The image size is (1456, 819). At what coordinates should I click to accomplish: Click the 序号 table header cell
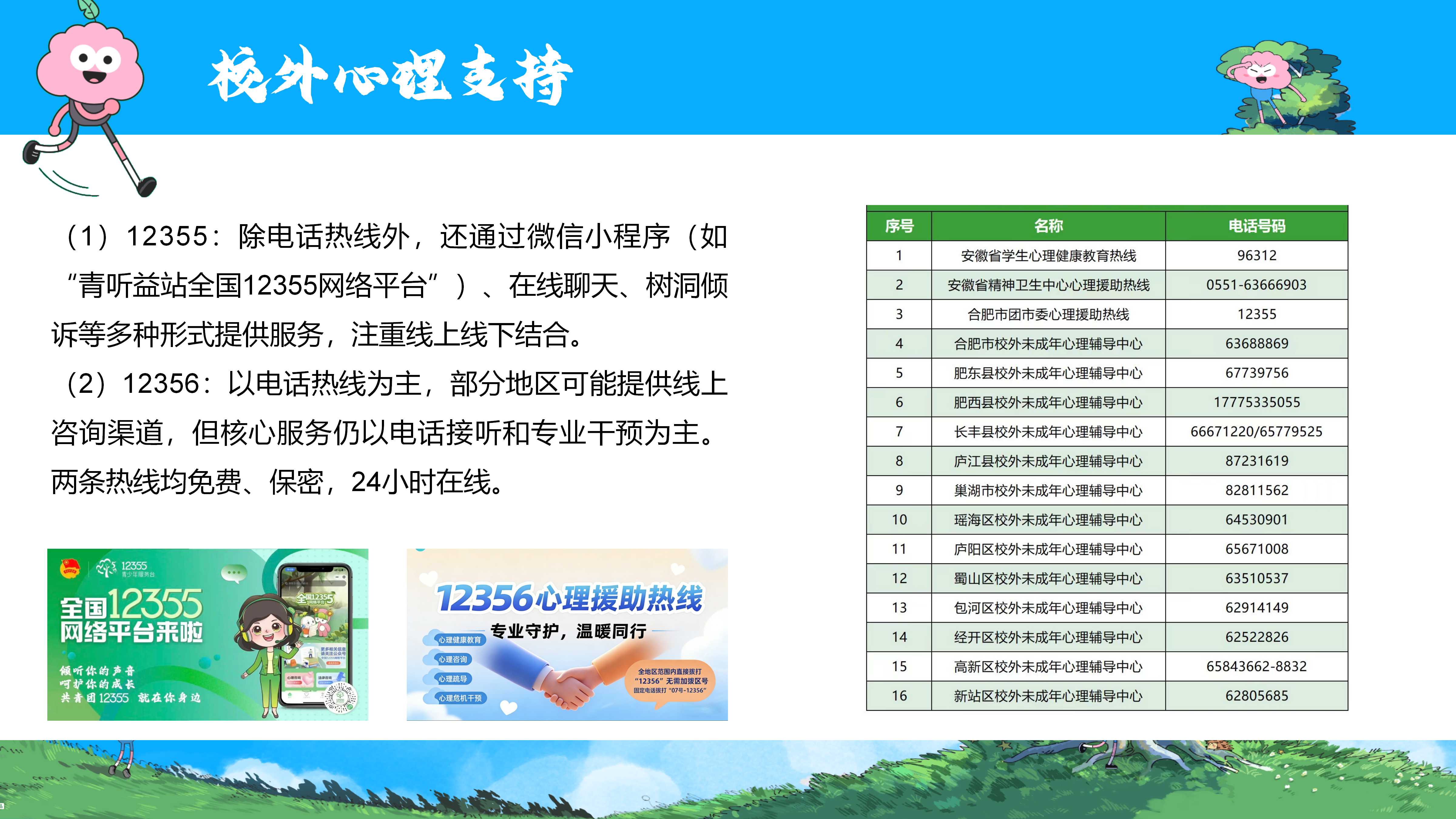coord(899,226)
